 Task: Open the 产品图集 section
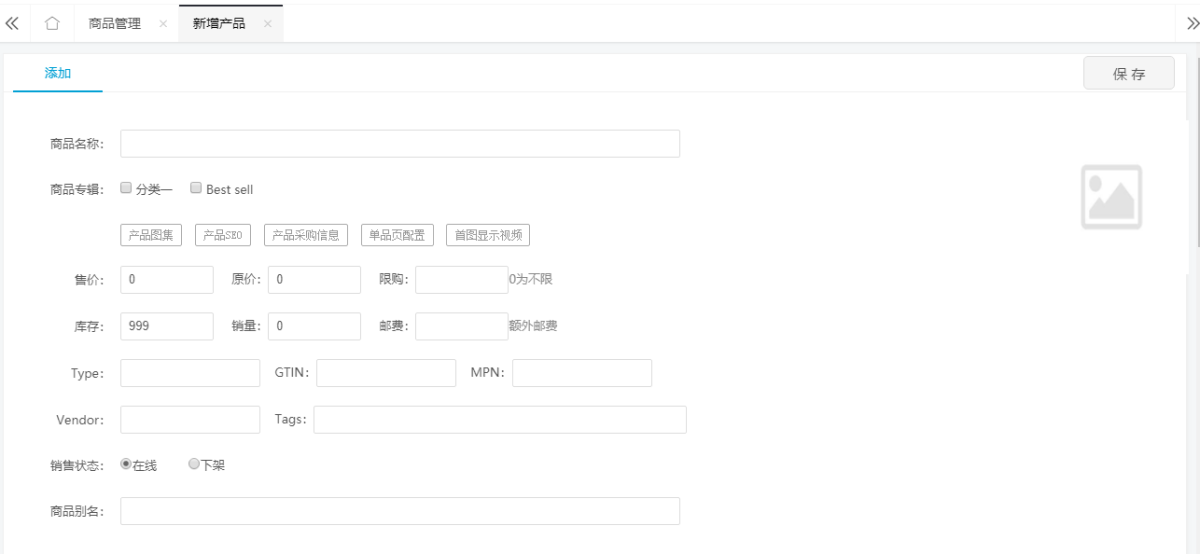click(x=151, y=235)
